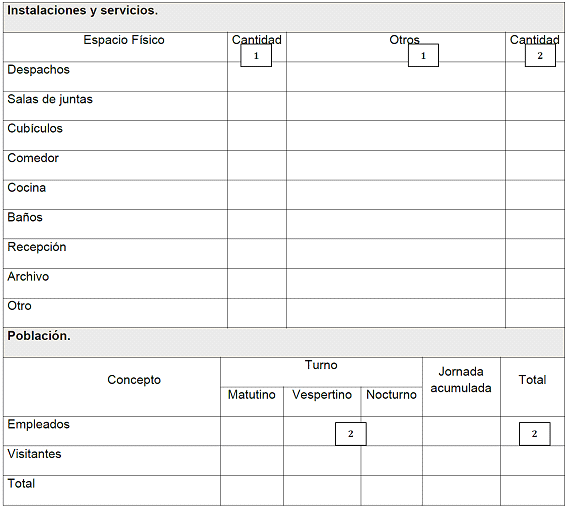Select the numbered box 1 under first Cantidad
569x509 pixels.
pos(256,56)
